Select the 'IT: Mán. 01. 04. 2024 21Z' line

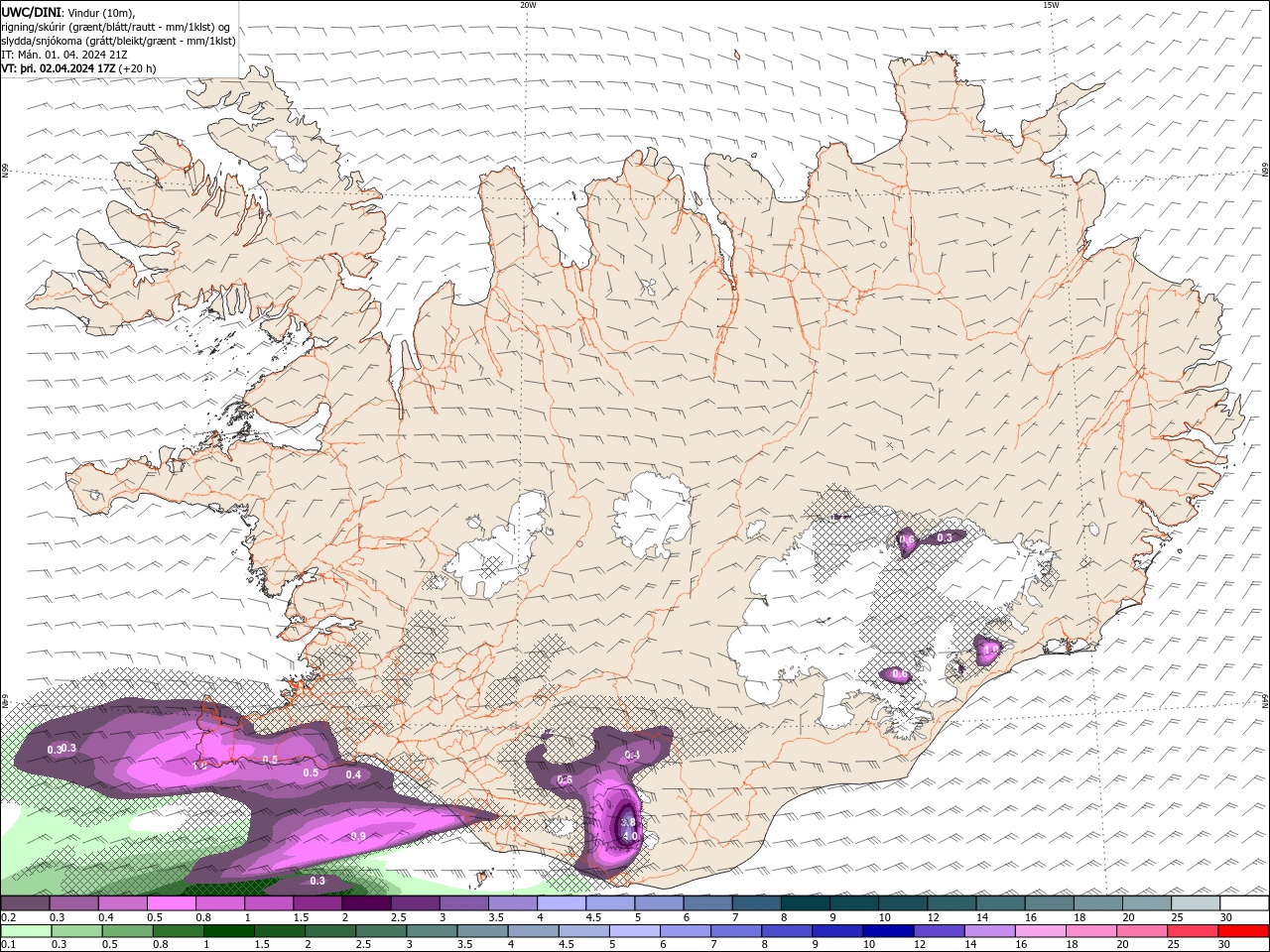point(65,55)
